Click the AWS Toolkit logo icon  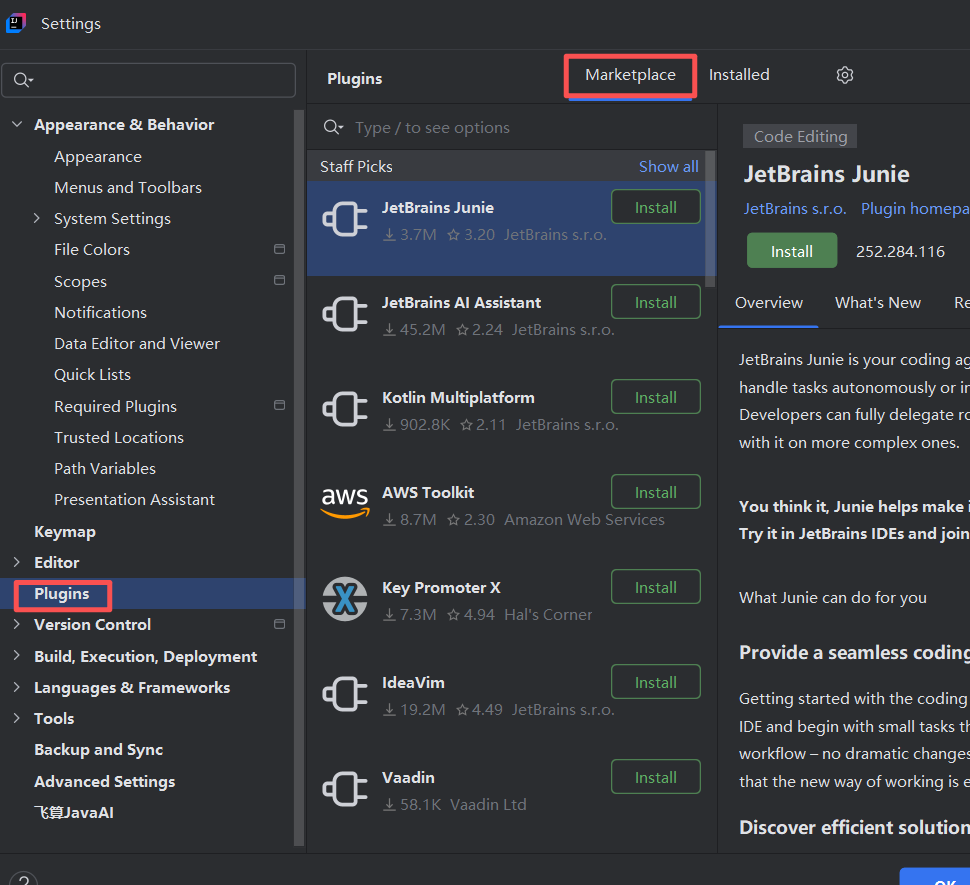(345, 503)
